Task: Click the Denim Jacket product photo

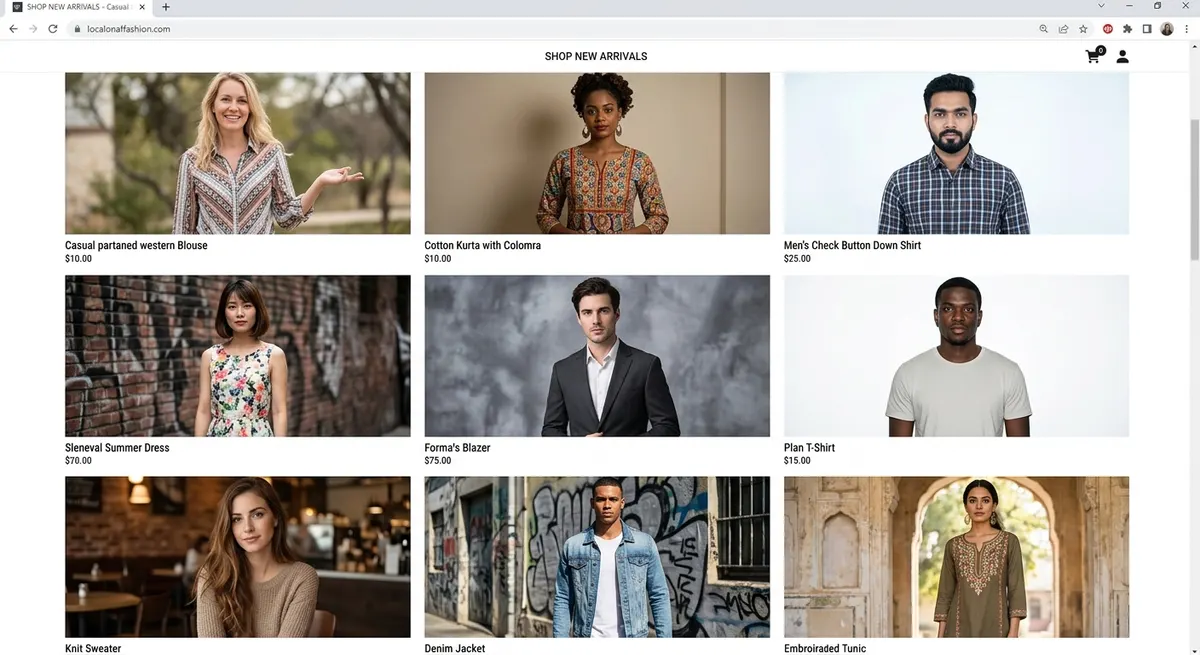Action: pyautogui.click(x=596, y=557)
